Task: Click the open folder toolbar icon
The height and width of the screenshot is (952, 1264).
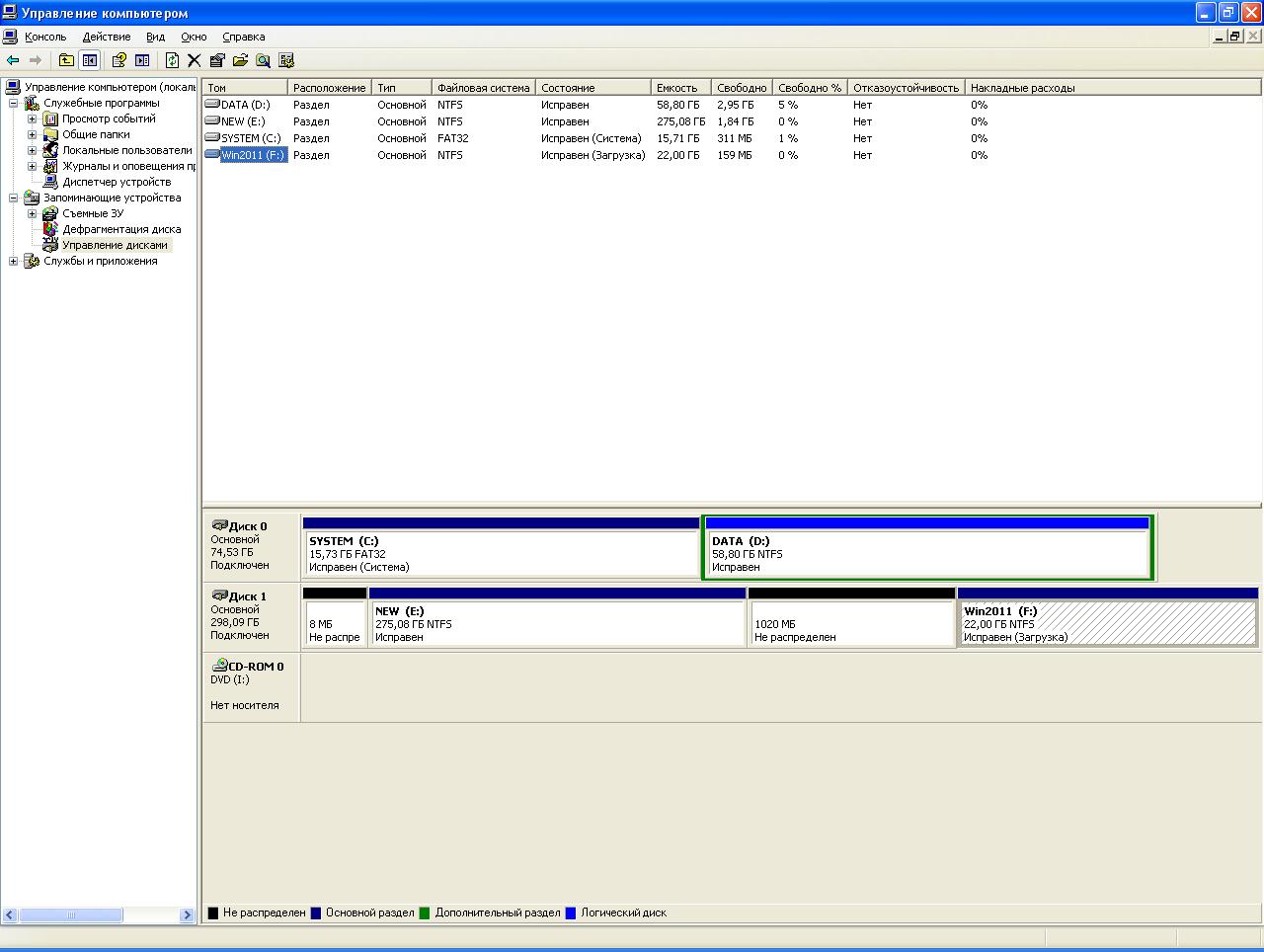Action: 240,60
